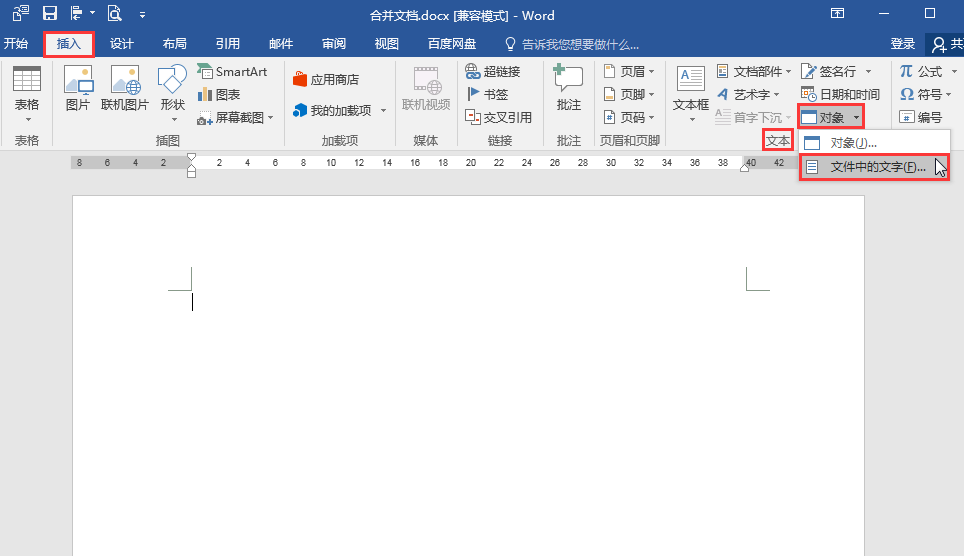Insert a chart via 图表

[x=219, y=95]
